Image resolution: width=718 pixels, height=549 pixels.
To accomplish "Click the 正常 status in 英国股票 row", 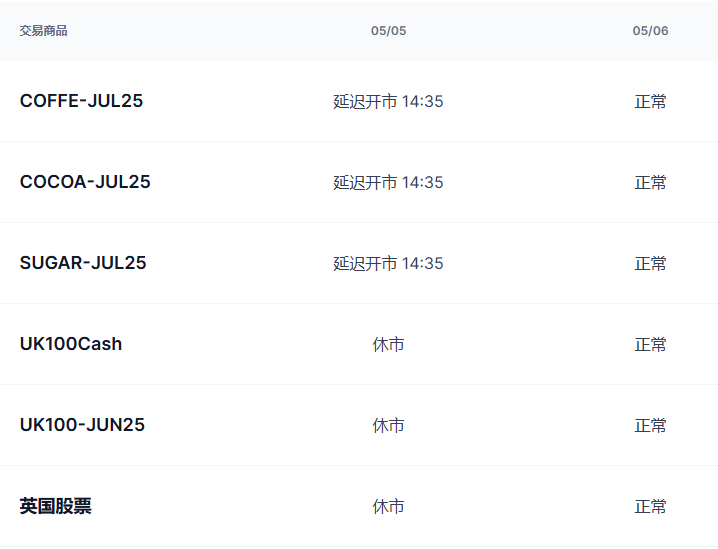I will click(650, 506).
